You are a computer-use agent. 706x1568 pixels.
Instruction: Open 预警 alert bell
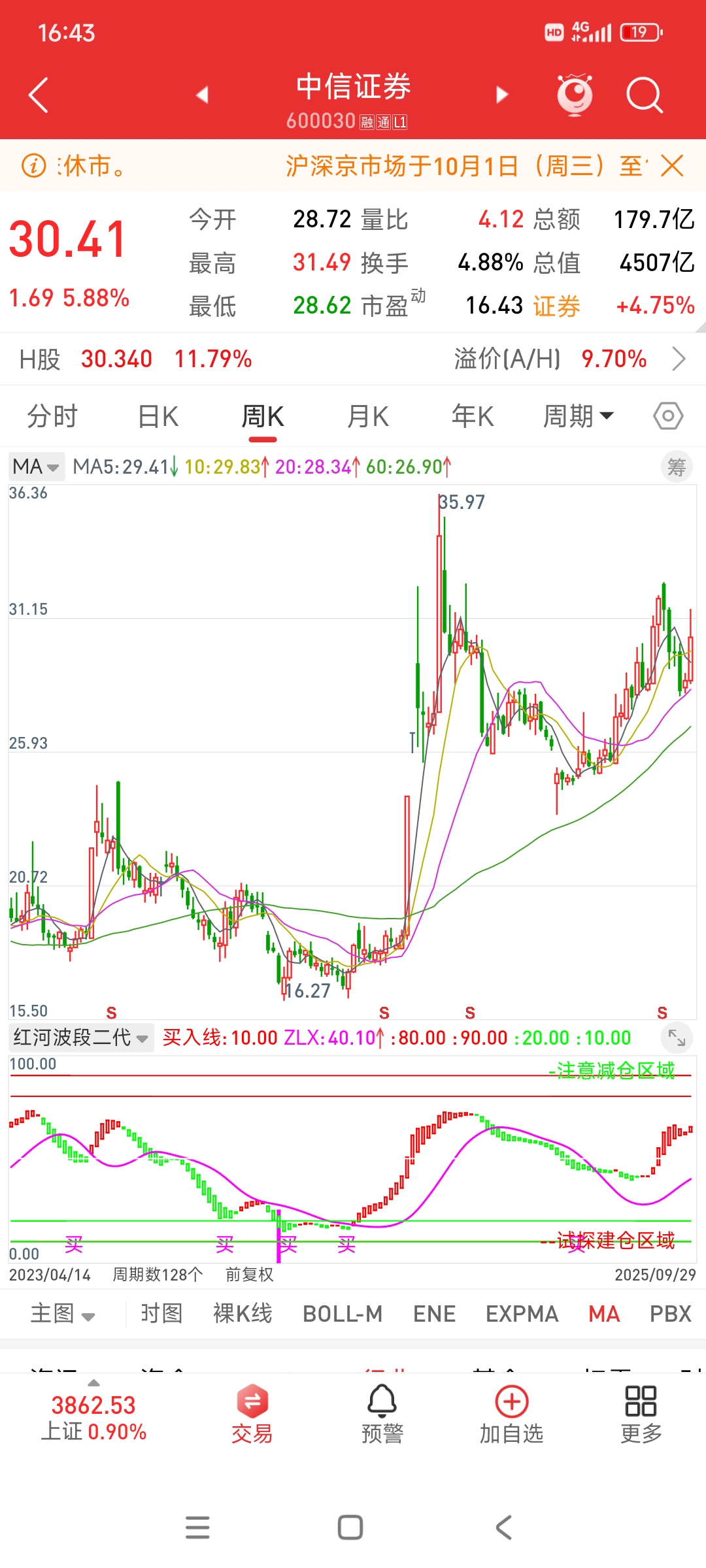tap(382, 1414)
